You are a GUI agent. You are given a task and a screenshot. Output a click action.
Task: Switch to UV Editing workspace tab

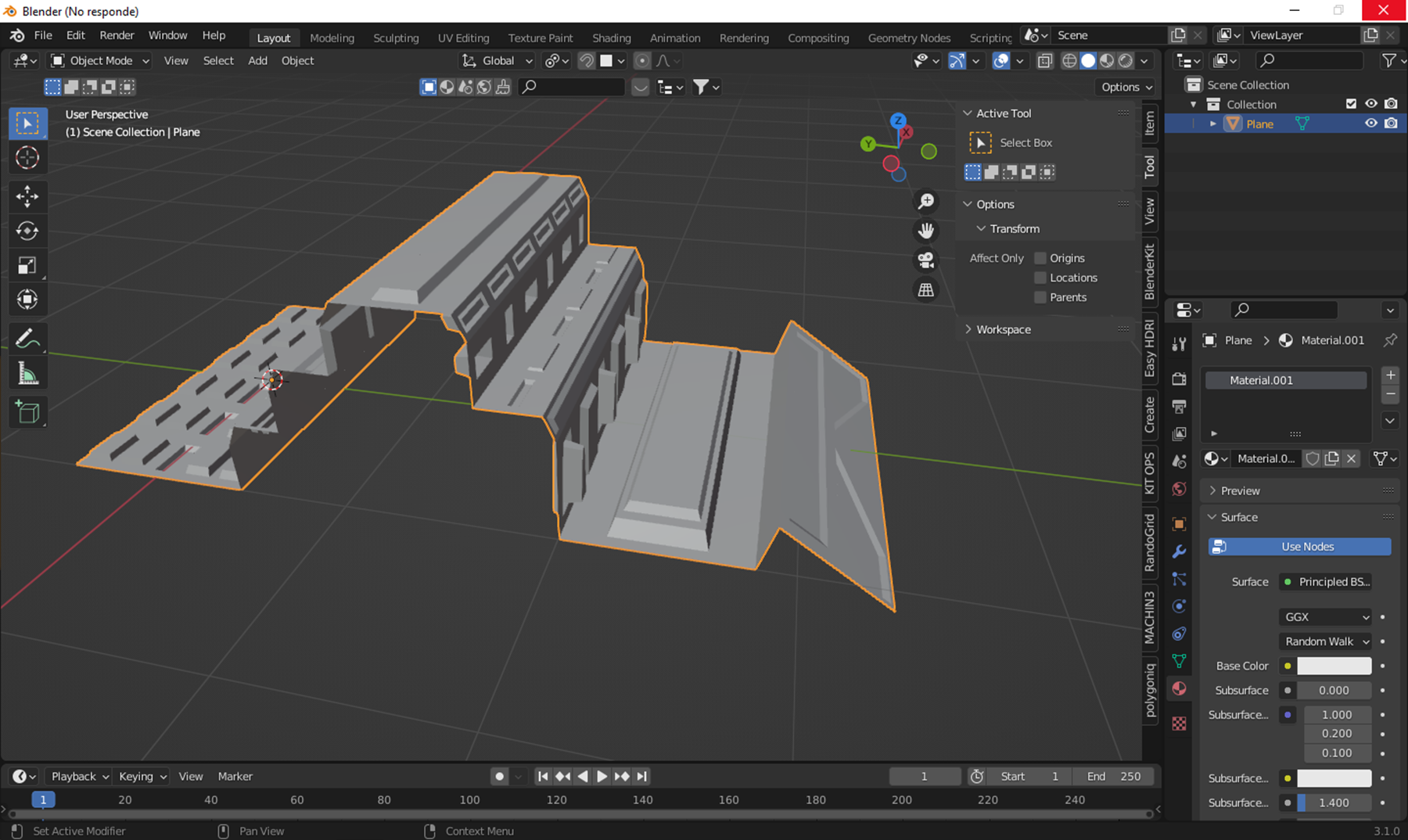point(463,38)
